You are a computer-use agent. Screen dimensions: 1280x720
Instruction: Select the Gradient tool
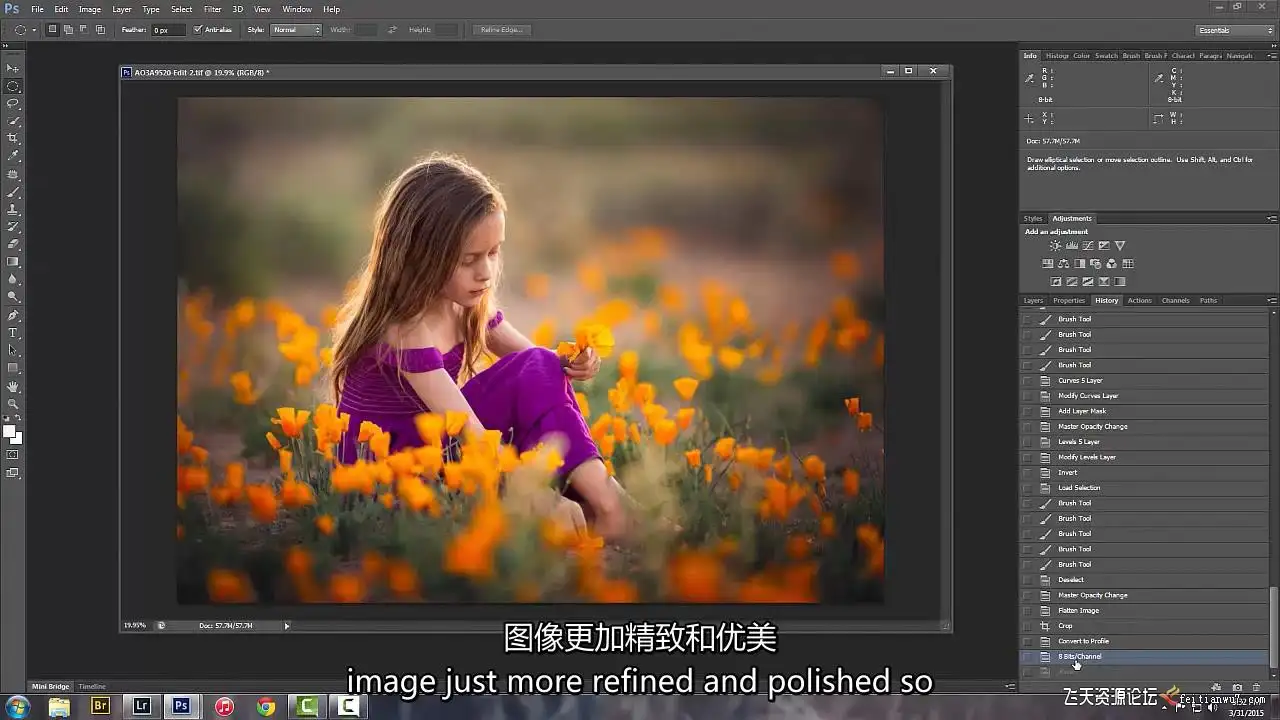coord(13,262)
